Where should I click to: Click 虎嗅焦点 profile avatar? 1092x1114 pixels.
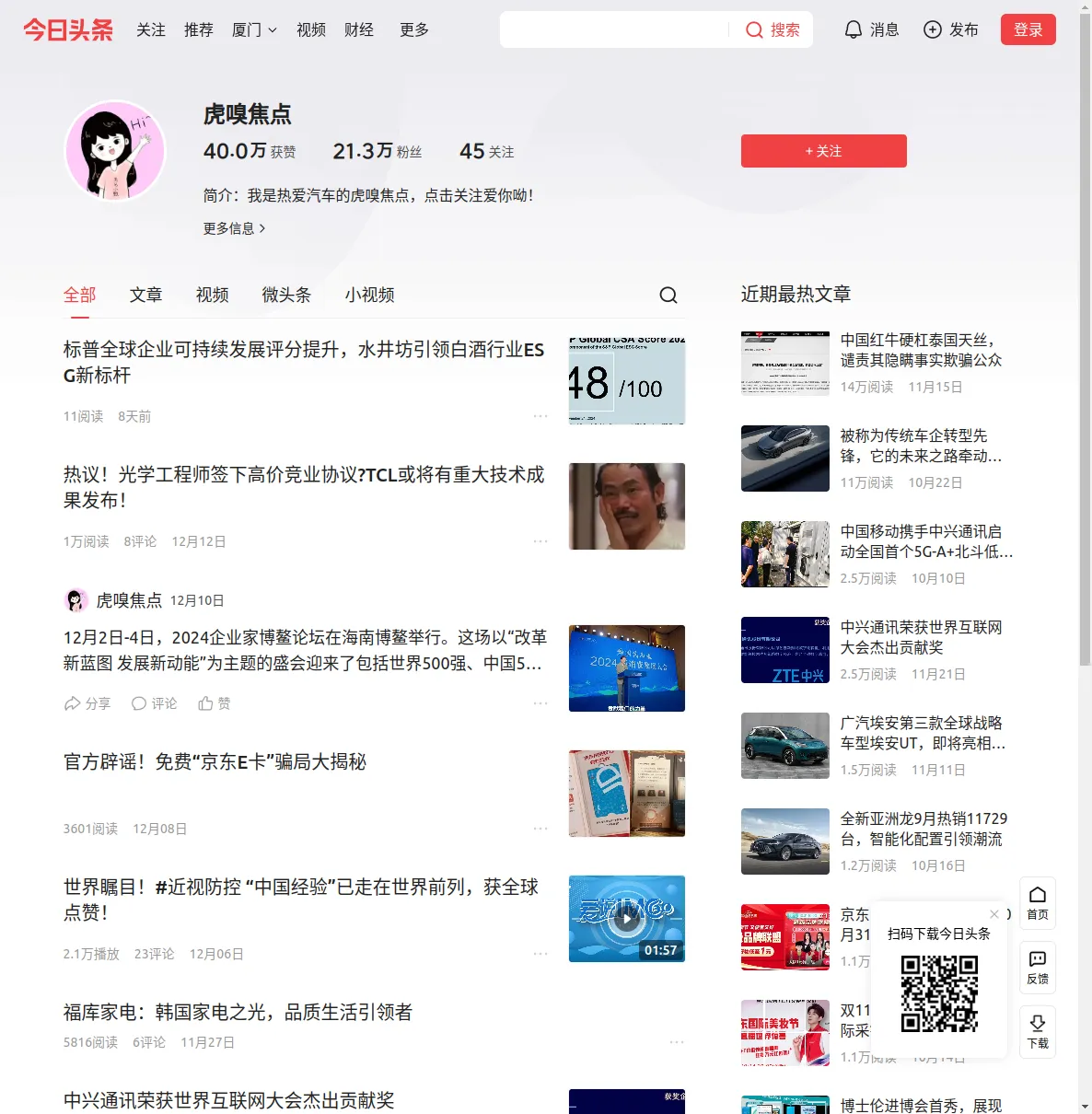click(115, 151)
